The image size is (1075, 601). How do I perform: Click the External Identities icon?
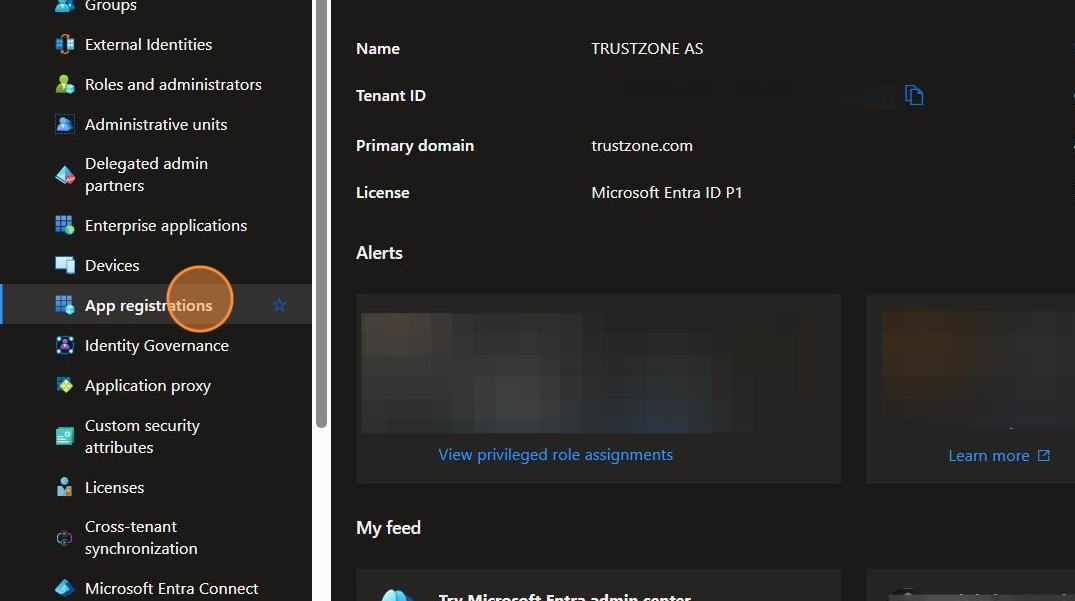click(64, 45)
